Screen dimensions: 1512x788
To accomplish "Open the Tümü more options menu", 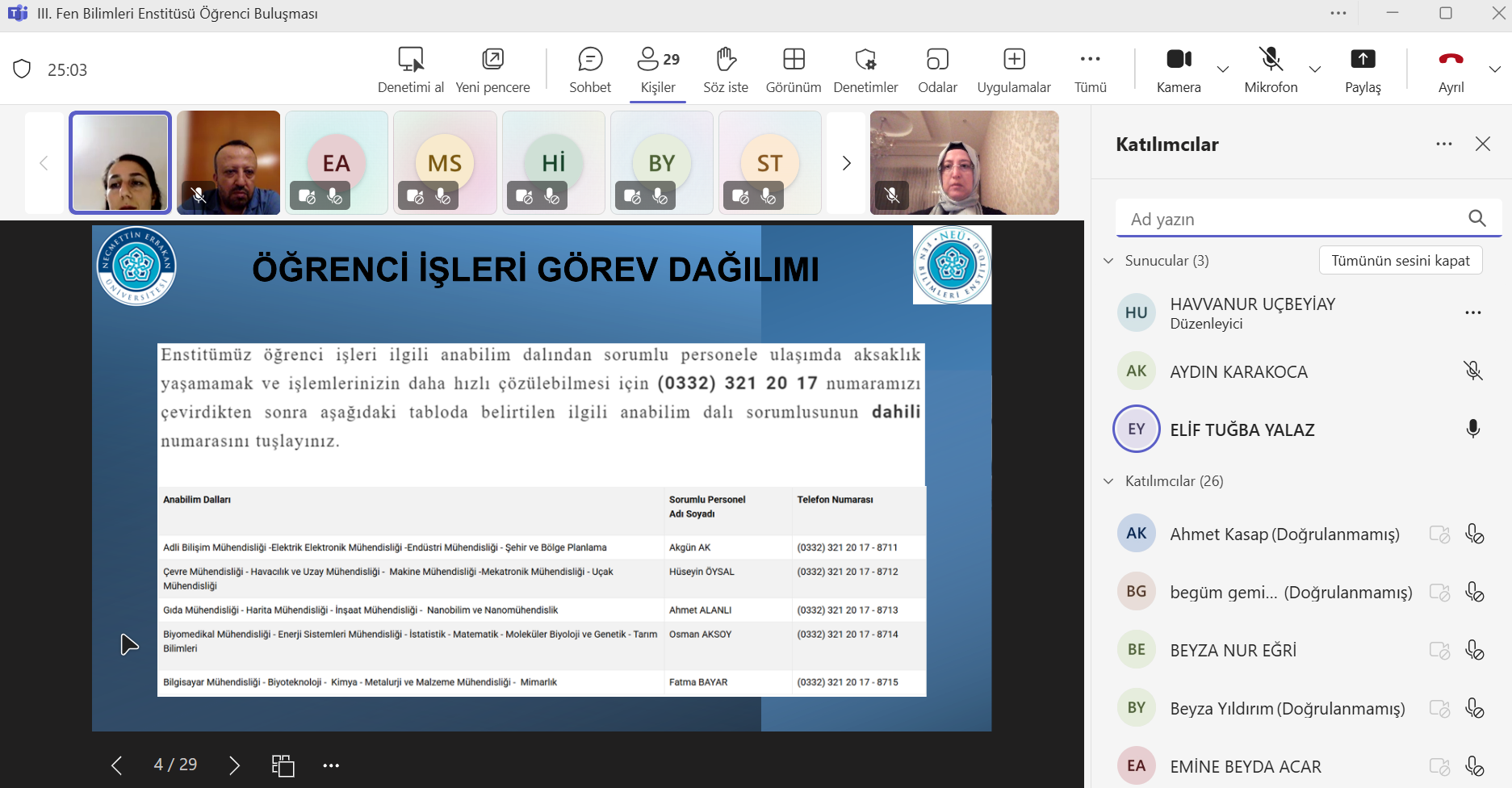I will [x=1090, y=69].
